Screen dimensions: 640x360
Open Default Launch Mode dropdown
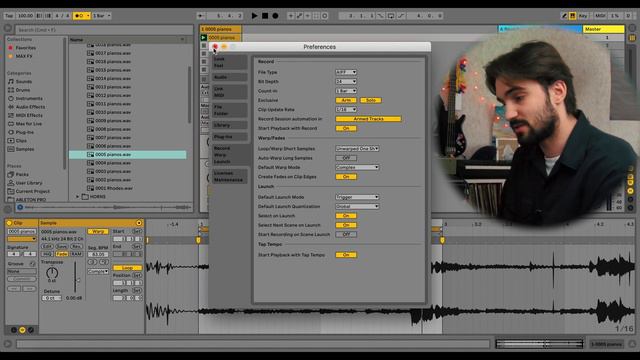click(357, 197)
